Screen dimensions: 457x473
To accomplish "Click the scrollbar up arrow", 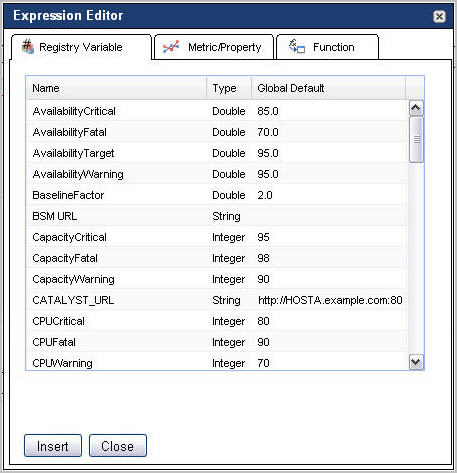I will 416,108.
